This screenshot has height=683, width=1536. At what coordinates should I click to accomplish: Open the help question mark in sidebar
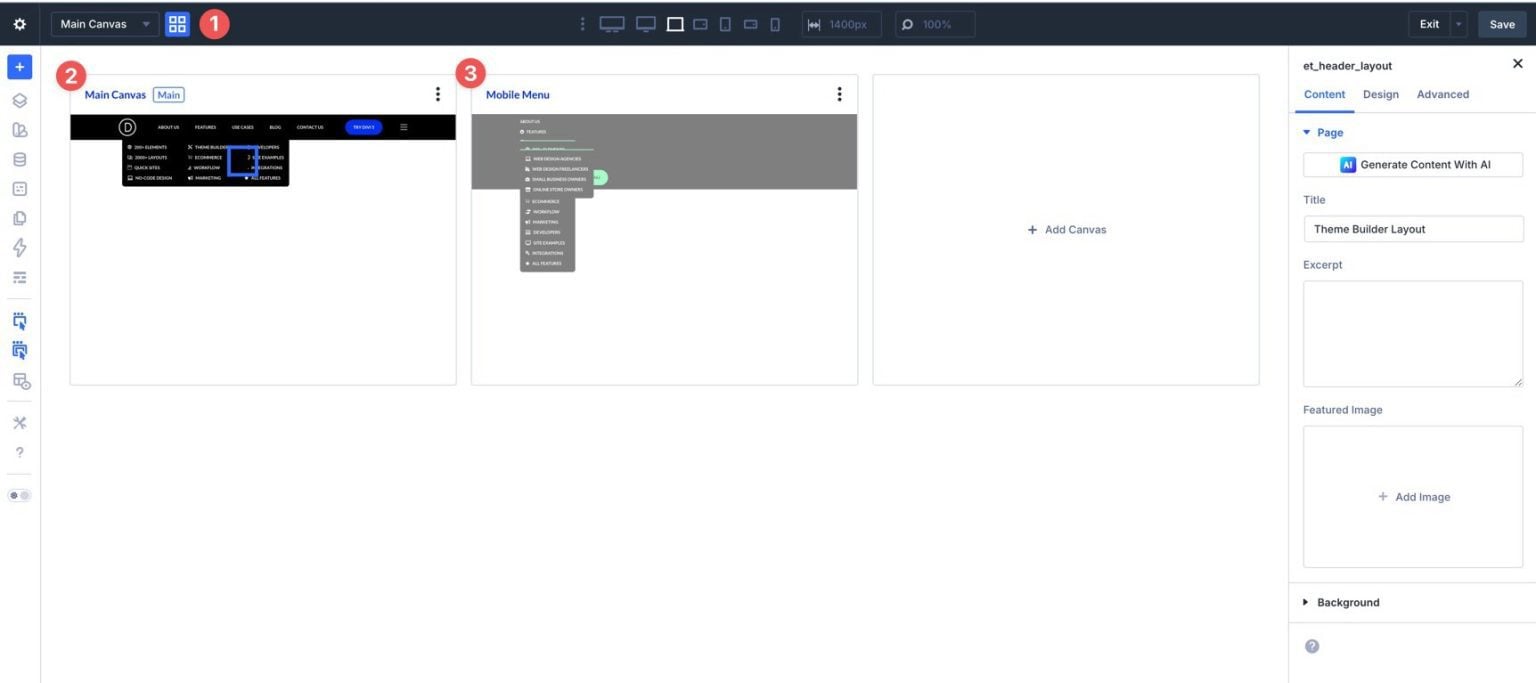(20, 452)
